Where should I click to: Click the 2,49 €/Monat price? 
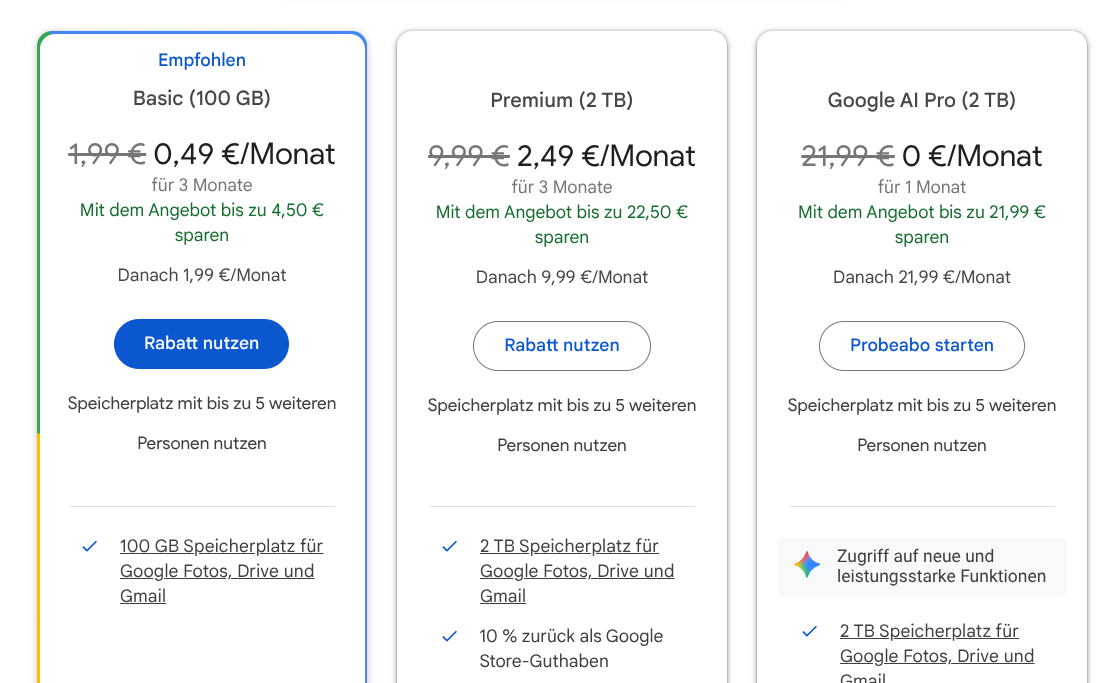(x=606, y=156)
